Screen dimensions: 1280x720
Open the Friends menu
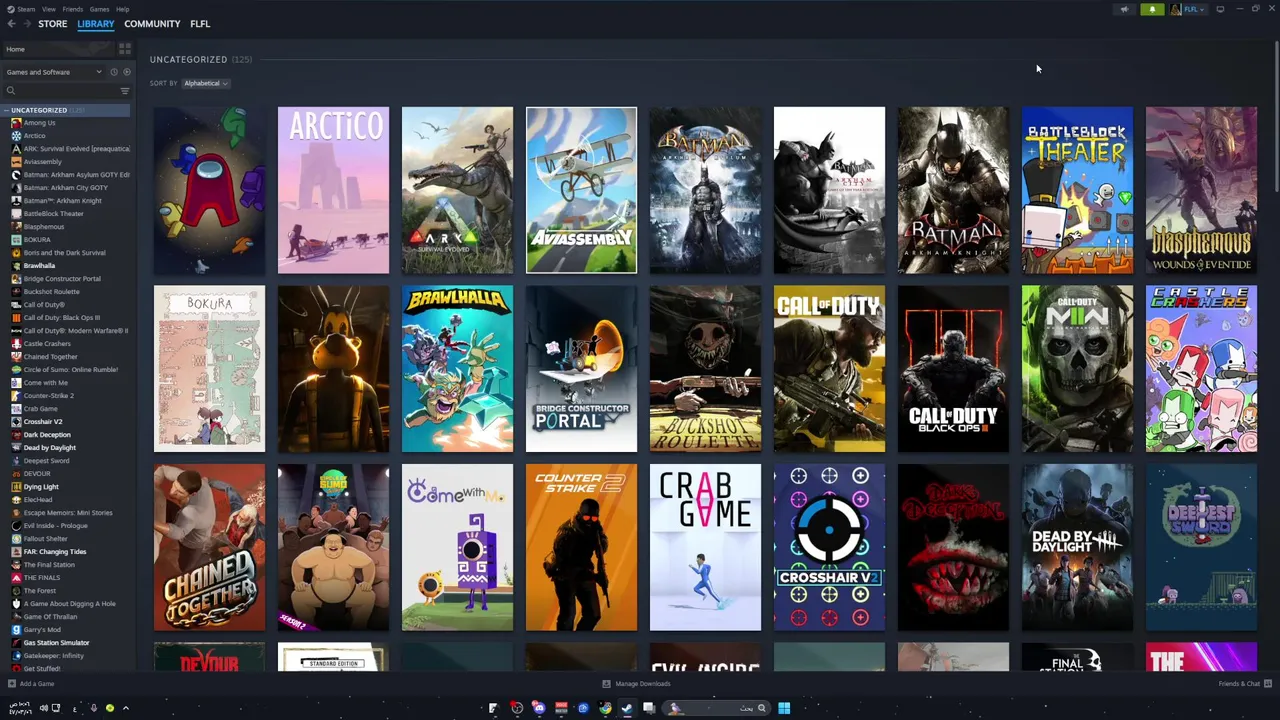(73, 9)
